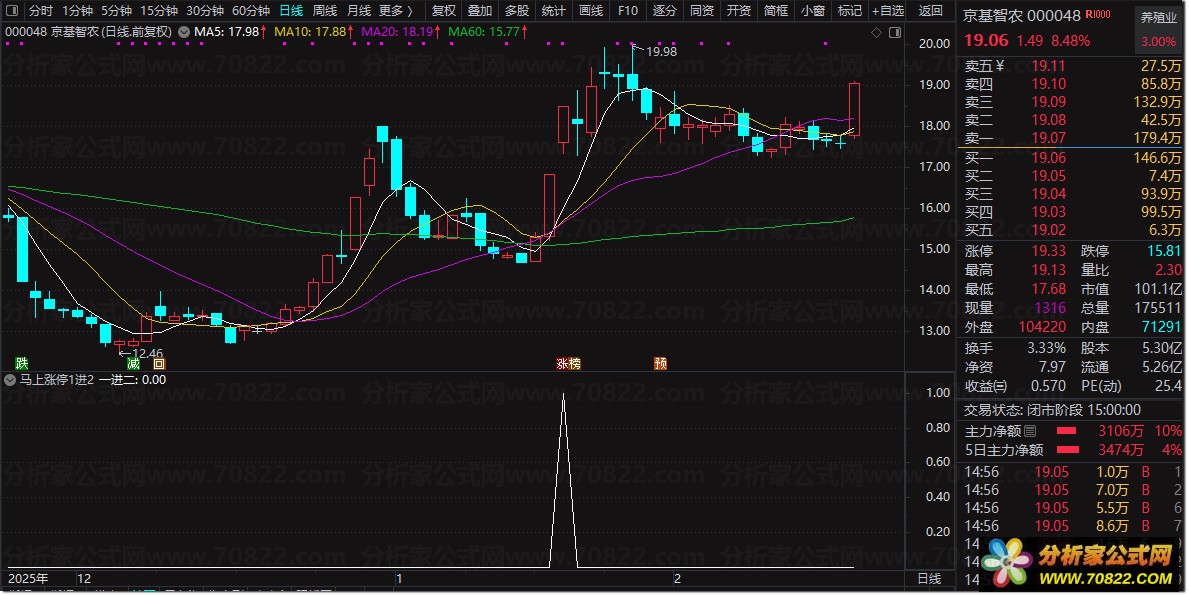Click the 日线 label at bottom right

(929, 578)
